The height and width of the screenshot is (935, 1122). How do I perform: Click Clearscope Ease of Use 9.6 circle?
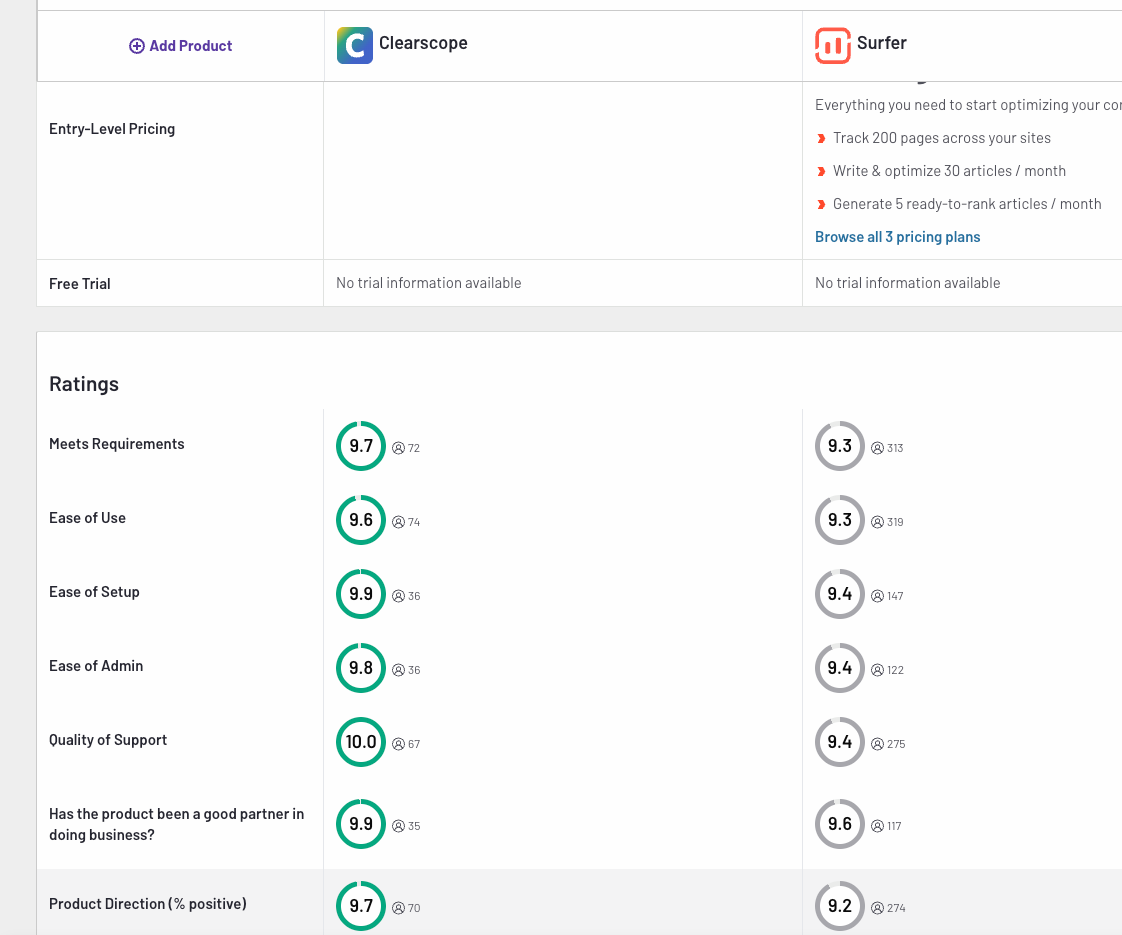(x=361, y=520)
